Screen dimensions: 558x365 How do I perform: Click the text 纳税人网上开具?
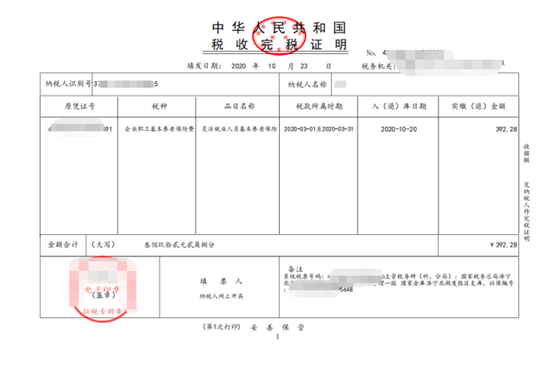[x=221, y=296]
